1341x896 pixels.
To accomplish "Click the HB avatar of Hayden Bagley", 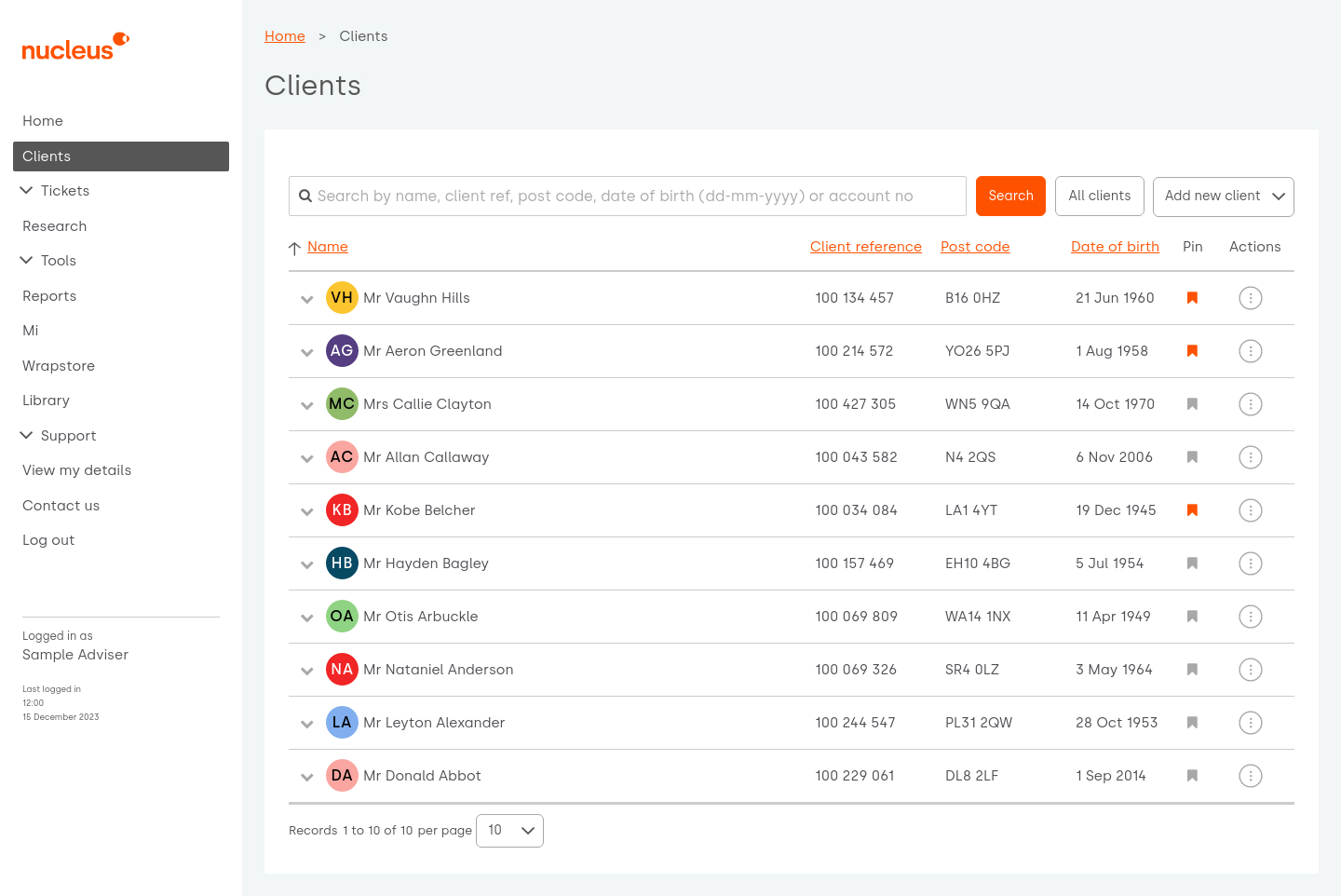I will point(342,563).
